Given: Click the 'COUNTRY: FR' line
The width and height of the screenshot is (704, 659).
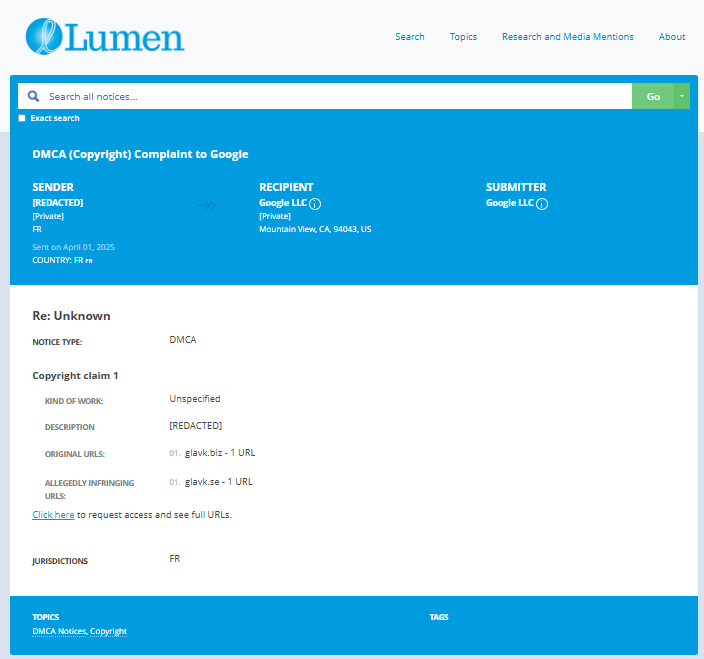Looking at the screenshot, I should [62, 260].
